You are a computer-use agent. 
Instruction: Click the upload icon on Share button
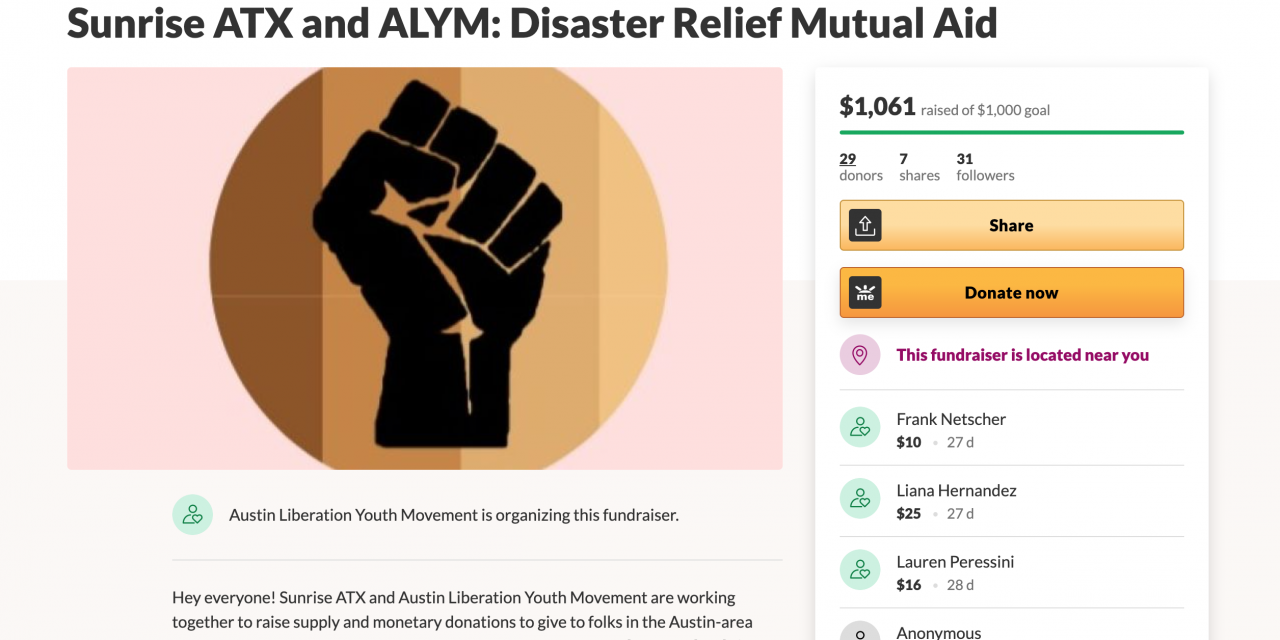tap(865, 225)
